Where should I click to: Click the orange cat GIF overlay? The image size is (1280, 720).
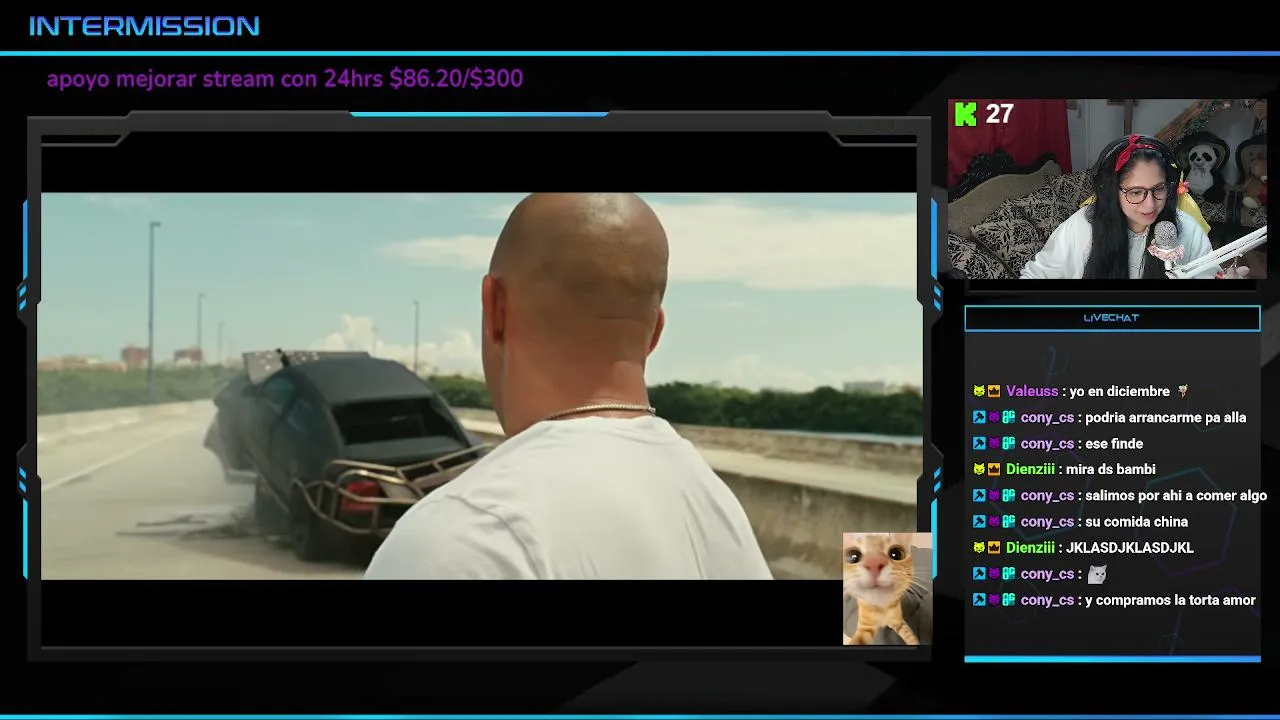pyautogui.click(x=887, y=589)
